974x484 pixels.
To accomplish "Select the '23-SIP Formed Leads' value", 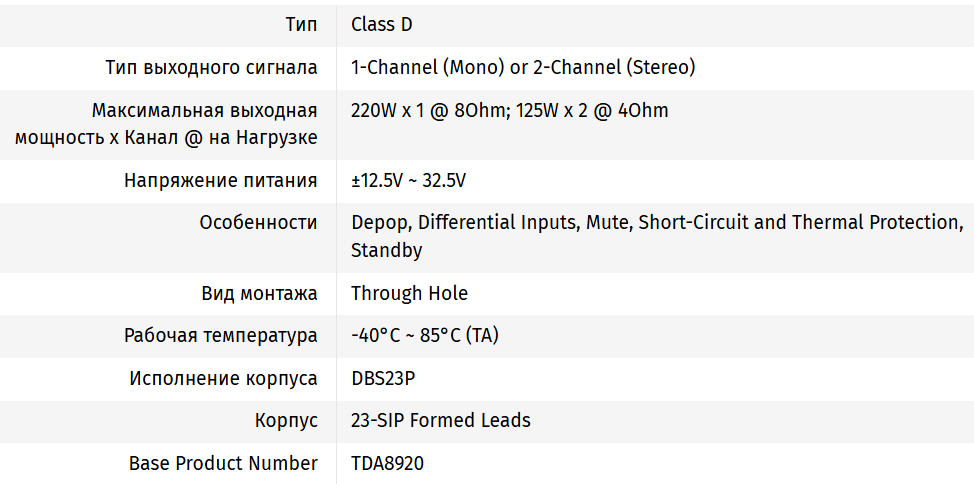I will [440, 421].
